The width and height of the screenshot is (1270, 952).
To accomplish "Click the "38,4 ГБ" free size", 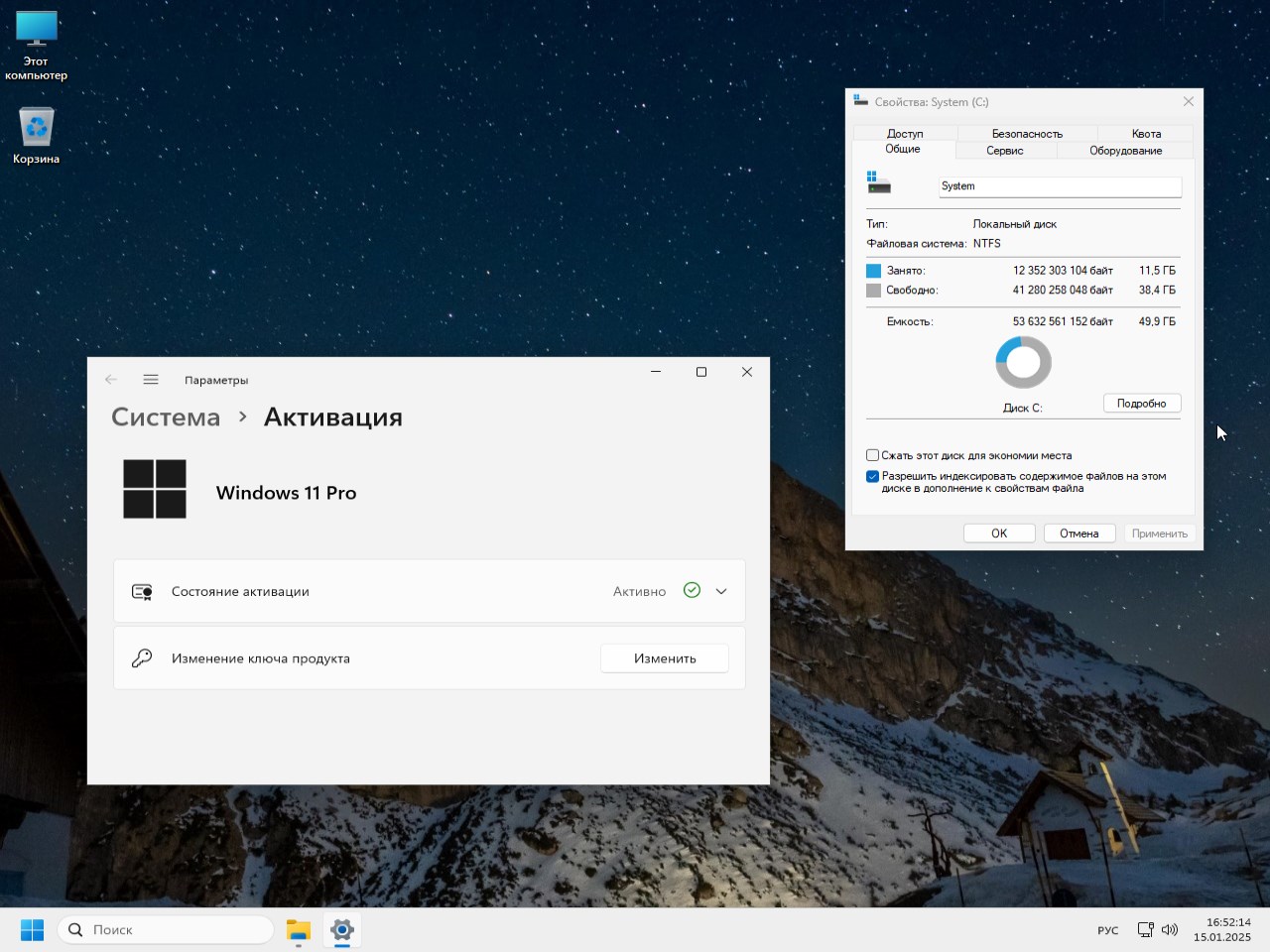I will click(1157, 291).
